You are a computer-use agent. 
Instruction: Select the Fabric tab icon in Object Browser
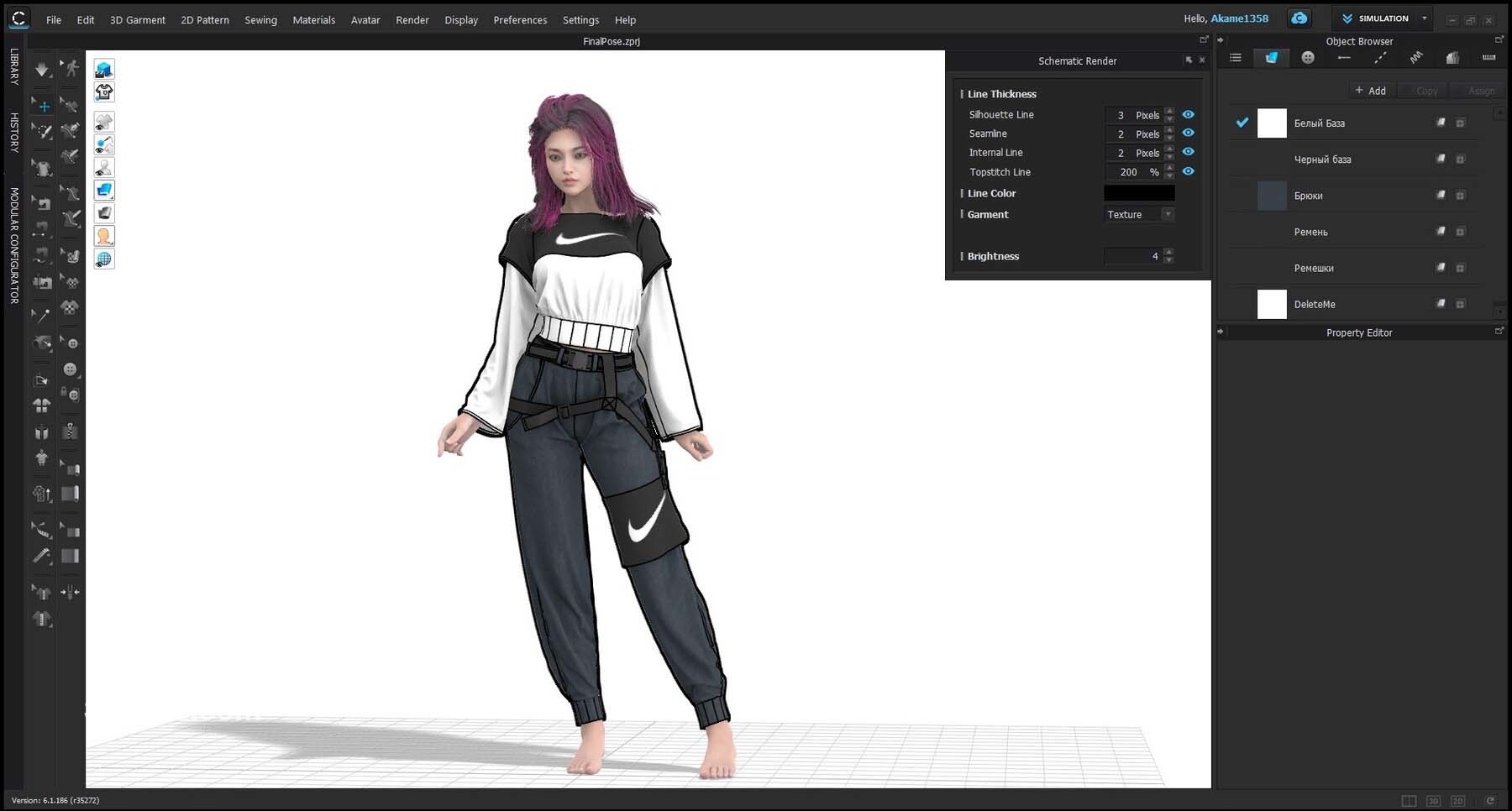[1271, 58]
